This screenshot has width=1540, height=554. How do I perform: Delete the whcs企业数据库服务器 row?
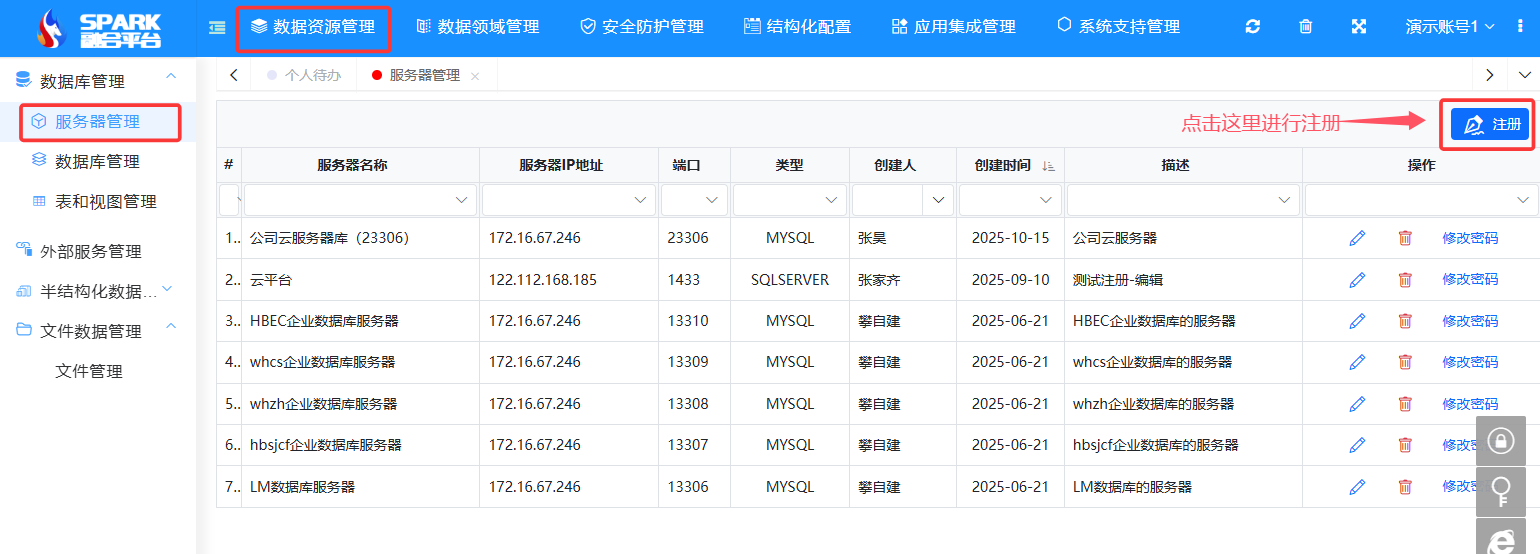(1405, 362)
